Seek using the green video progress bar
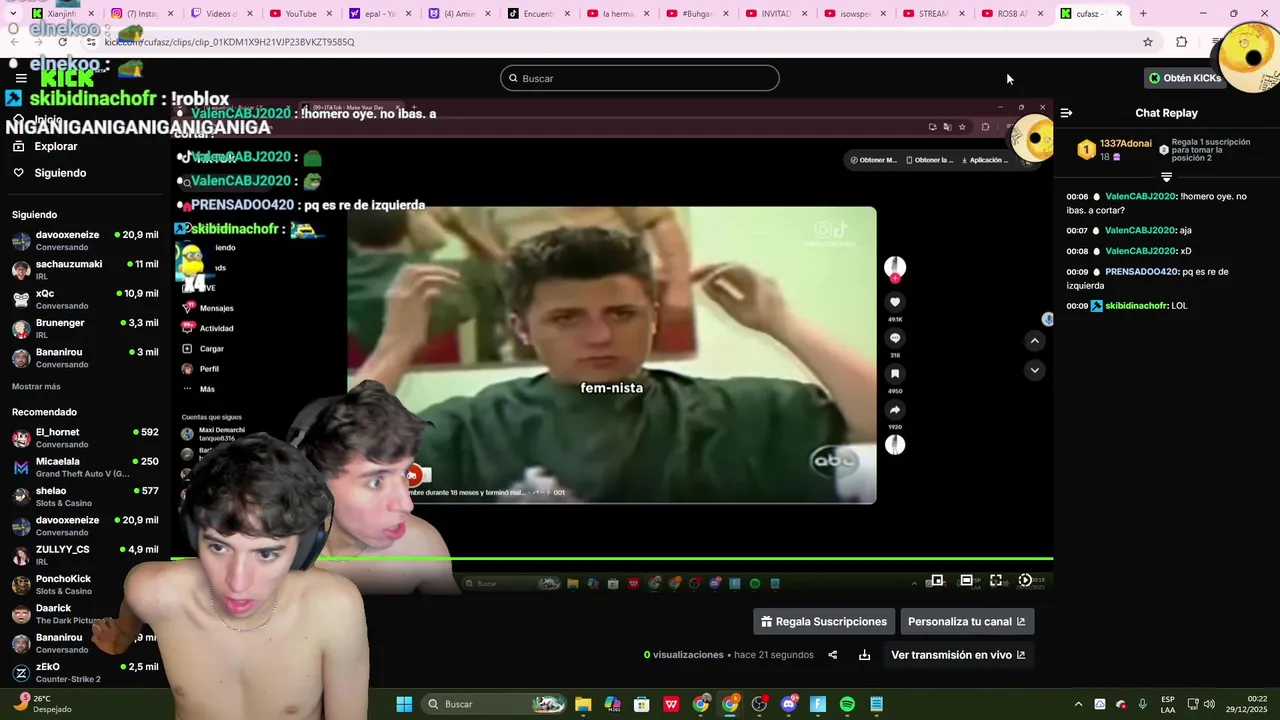 coord(611,558)
